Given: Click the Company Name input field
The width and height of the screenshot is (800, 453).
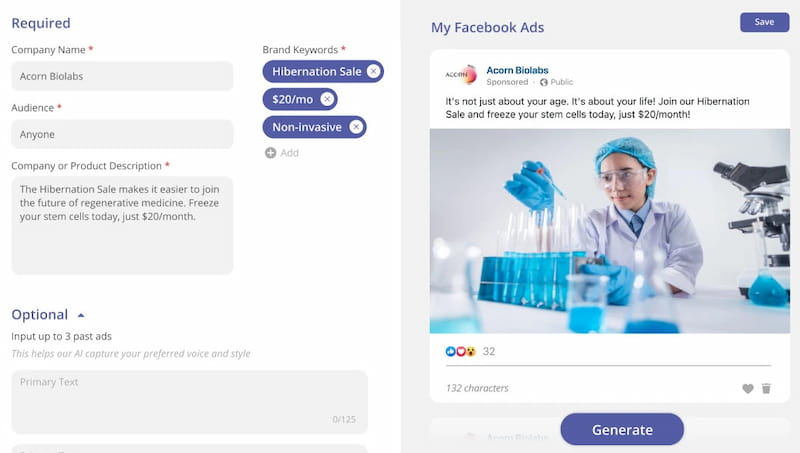Looking at the screenshot, I should (x=122, y=76).
